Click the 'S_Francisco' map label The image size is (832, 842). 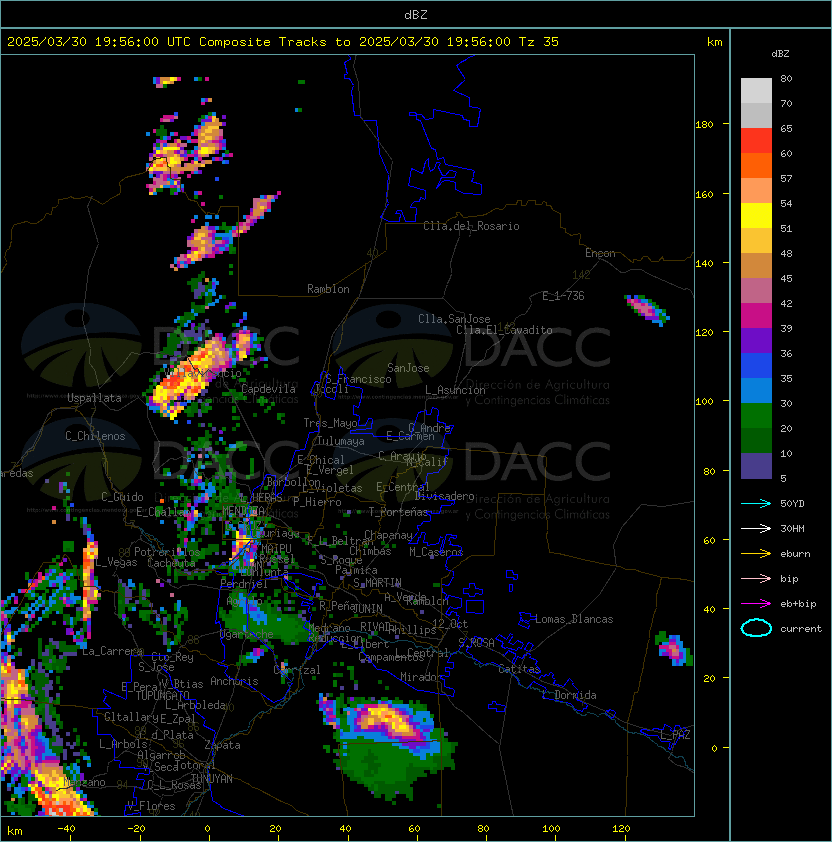(358, 379)
